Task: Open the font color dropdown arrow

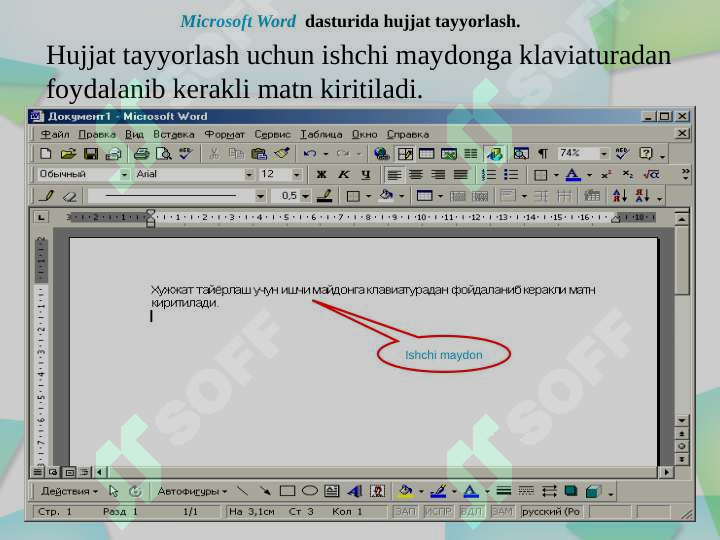Action: (589, 175)
